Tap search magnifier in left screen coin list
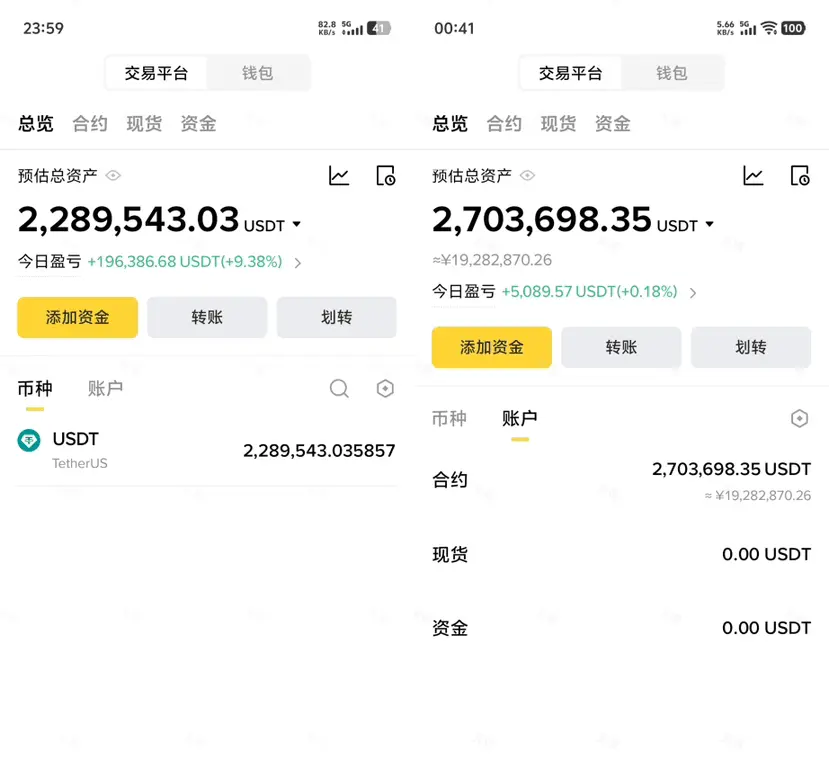 click(x=339, y=389)
